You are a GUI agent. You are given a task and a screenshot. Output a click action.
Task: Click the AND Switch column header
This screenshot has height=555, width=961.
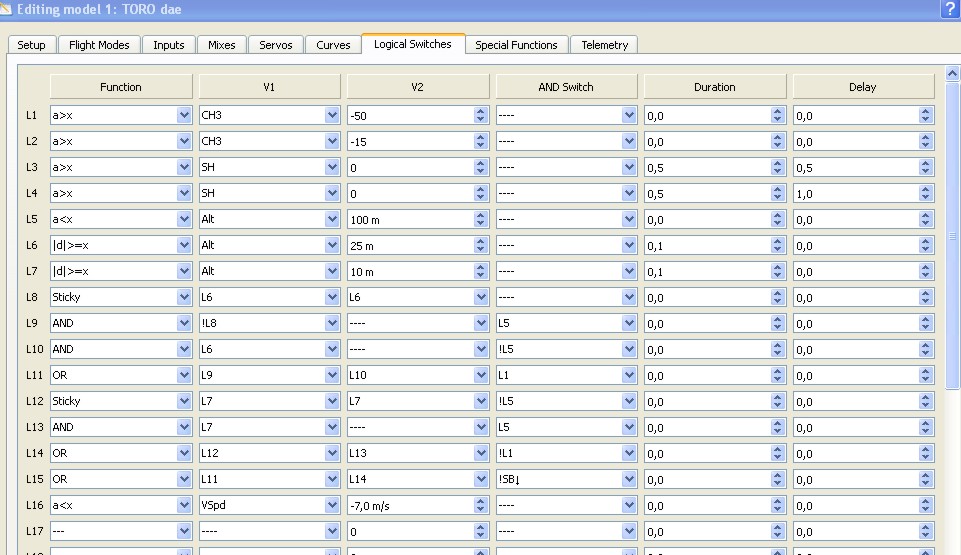pyautogui.click(x=566, y=87)
